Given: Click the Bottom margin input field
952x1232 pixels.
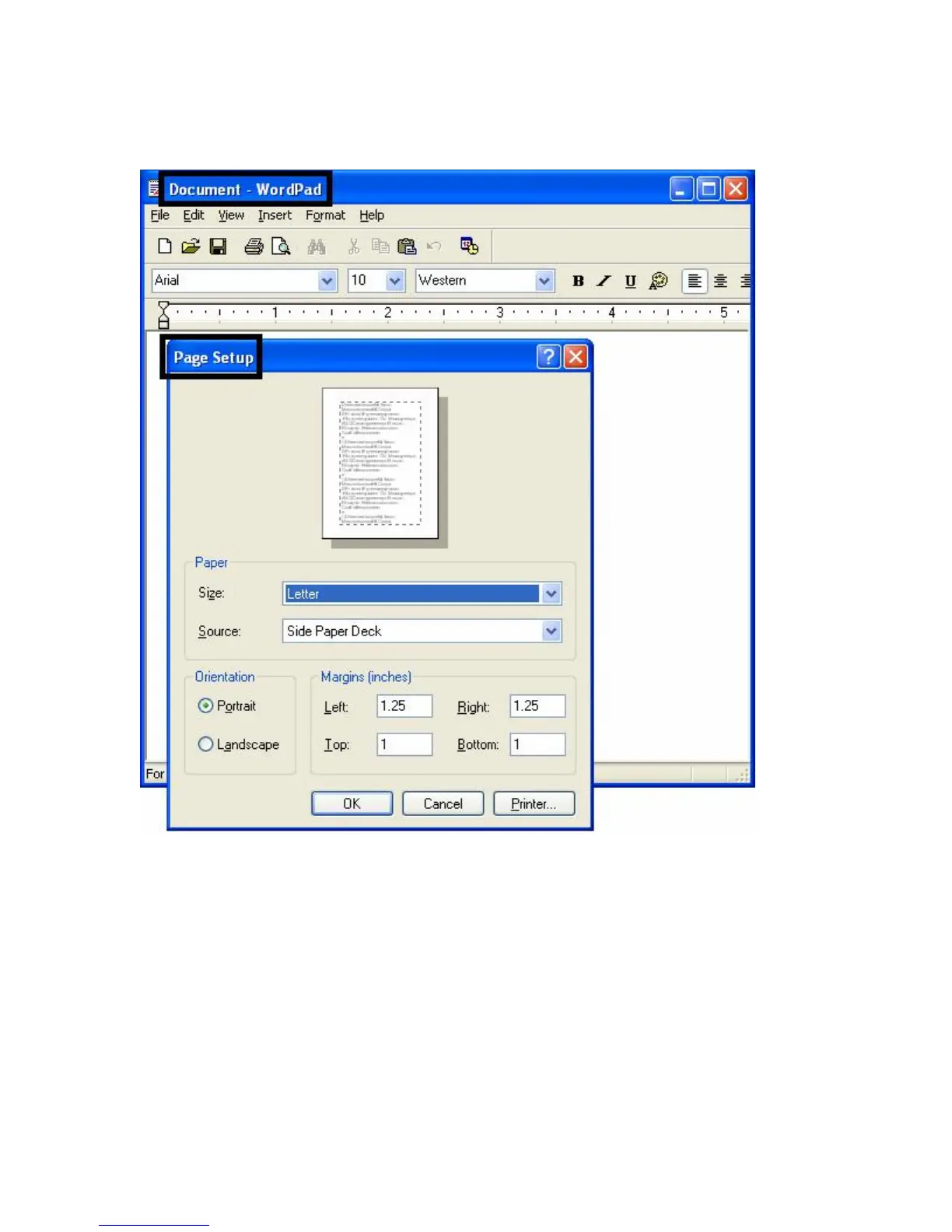Looking at the screenshot, I should coord(537,744).
